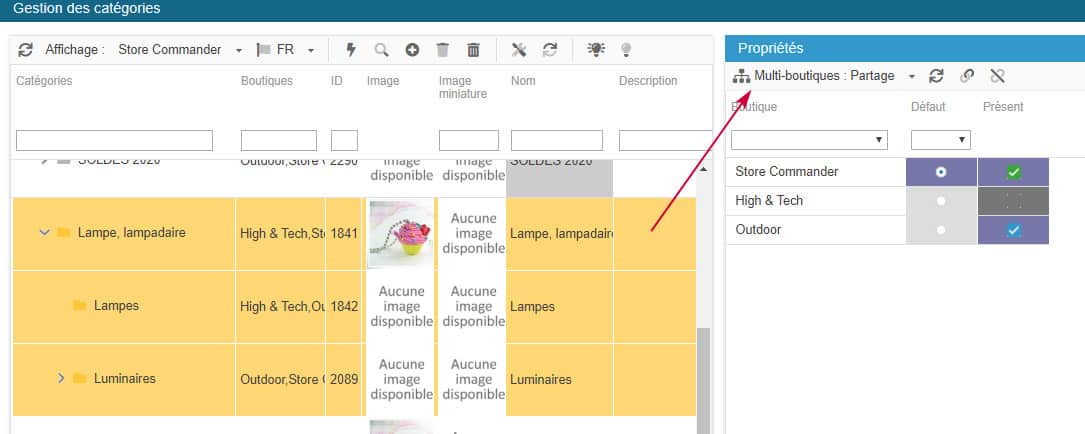This screenshot has width=1085, height=434.
Task: Click the lit light bulb icon
Action: pos(596,50)
